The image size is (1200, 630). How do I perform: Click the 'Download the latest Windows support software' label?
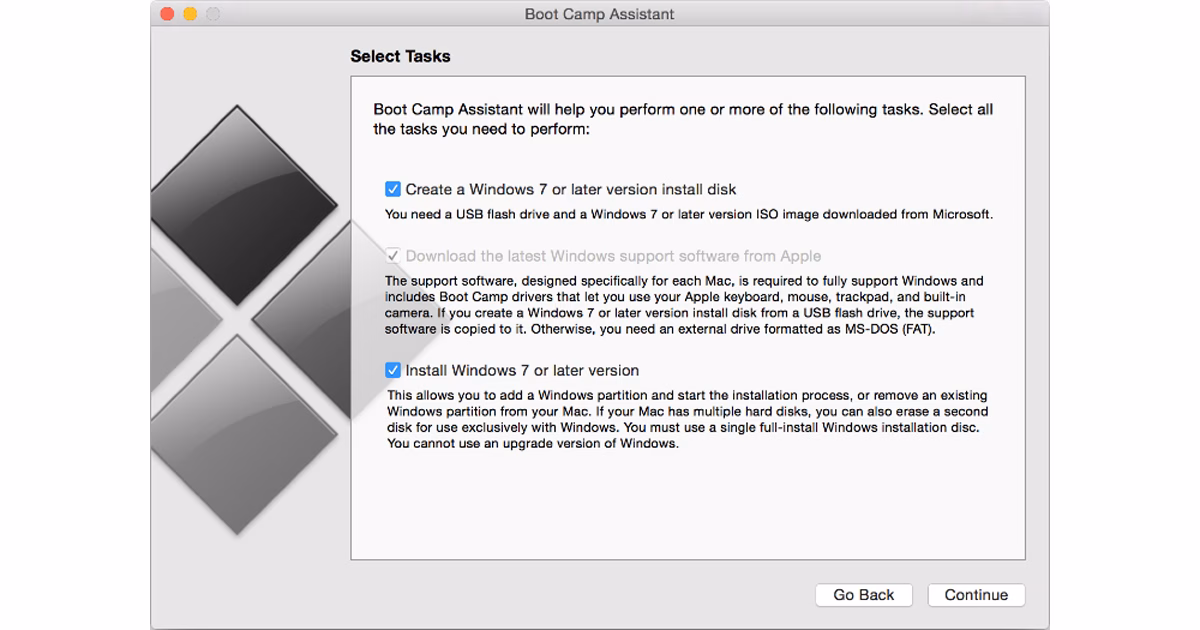[x=613, y=256]
